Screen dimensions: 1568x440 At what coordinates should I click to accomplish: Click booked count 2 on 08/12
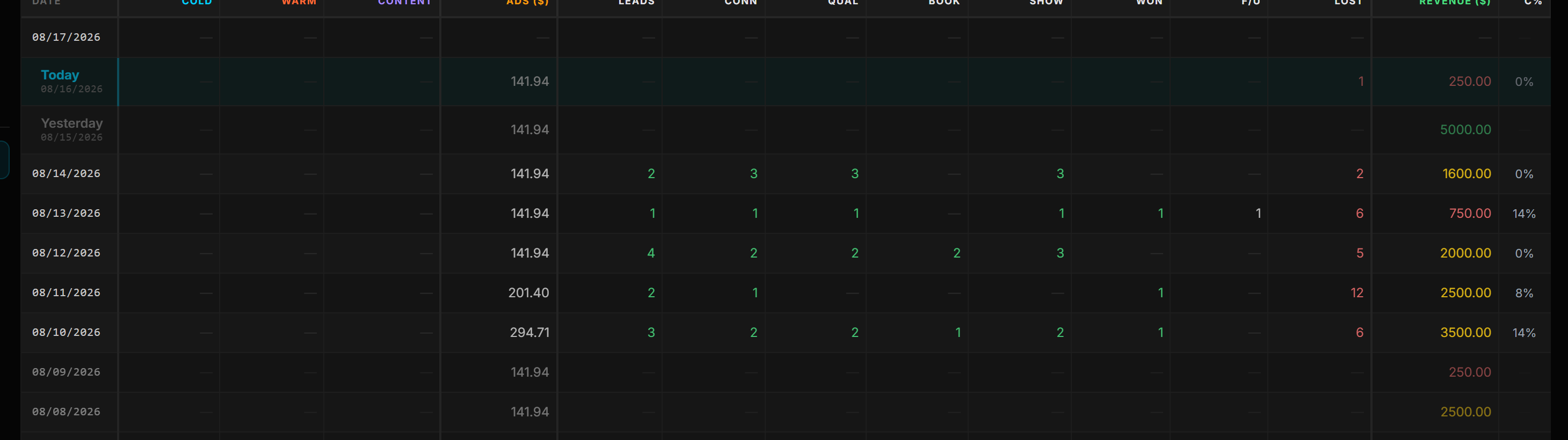click(956, 253)
